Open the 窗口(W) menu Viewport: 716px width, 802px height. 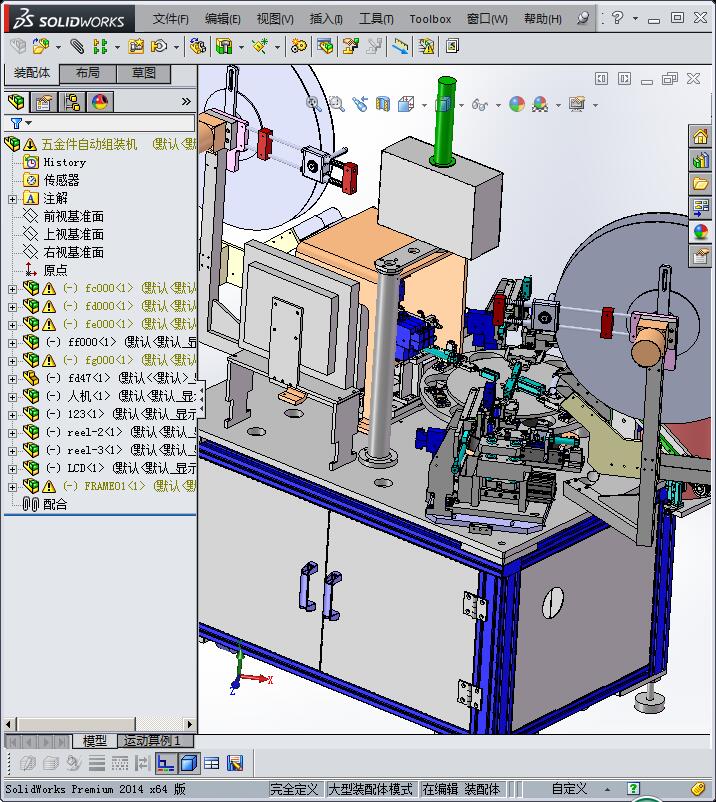click(x=487, y=19)
